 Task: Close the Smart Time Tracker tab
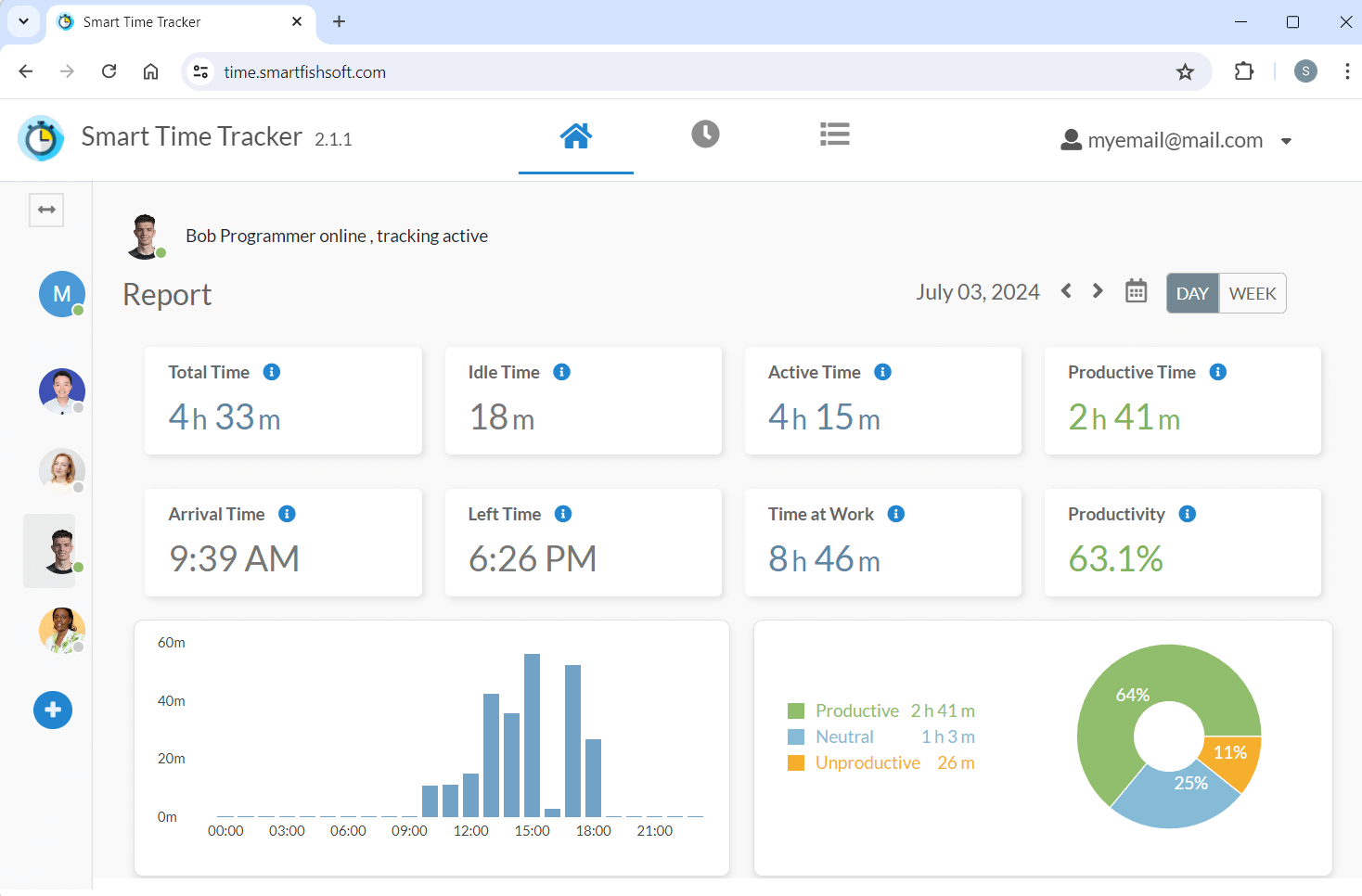pos(297,21)
